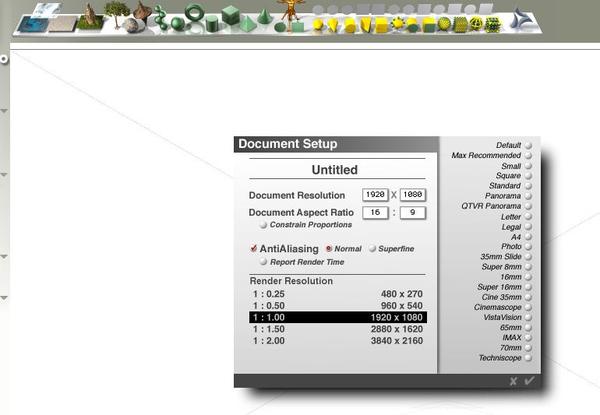Image resolution: width=600 pixels, height=415 pixels.
Task: Create a green cube primitive
Action: (x=231, y=15)
